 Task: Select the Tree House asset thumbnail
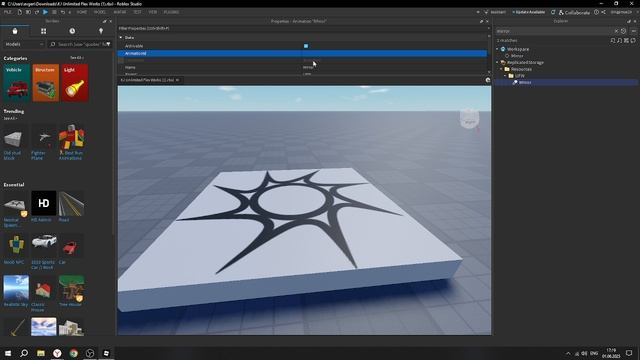pyautogui.click(x=71, y=288)
